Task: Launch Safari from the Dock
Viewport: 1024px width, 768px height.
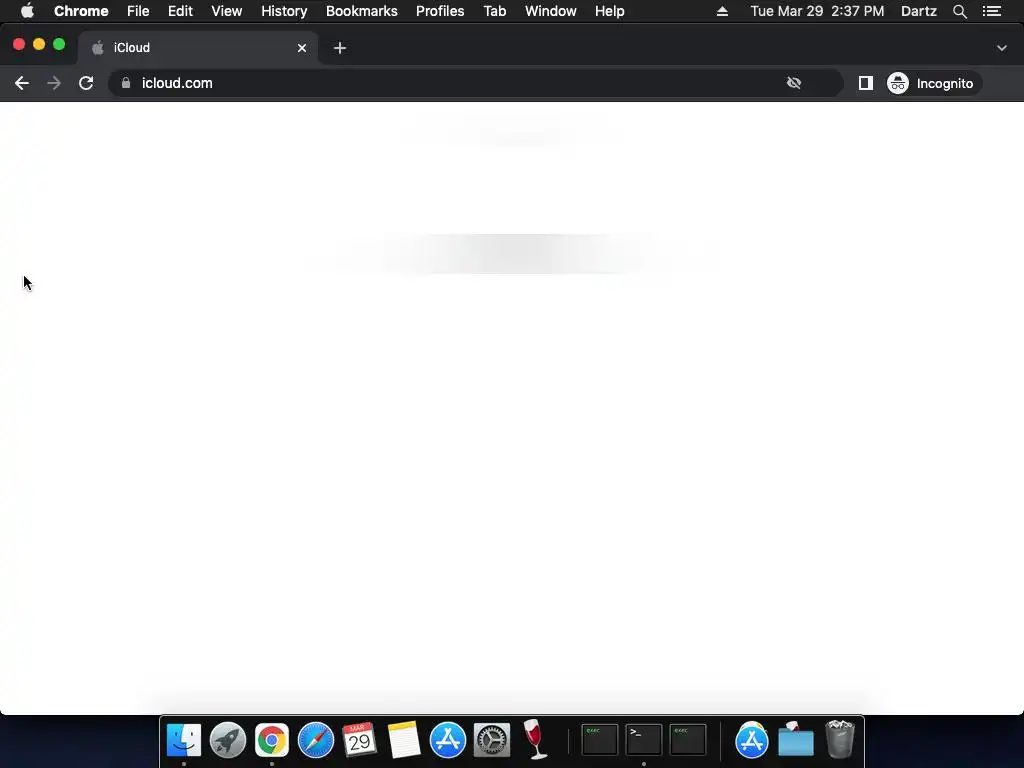Action: [316, 740]
